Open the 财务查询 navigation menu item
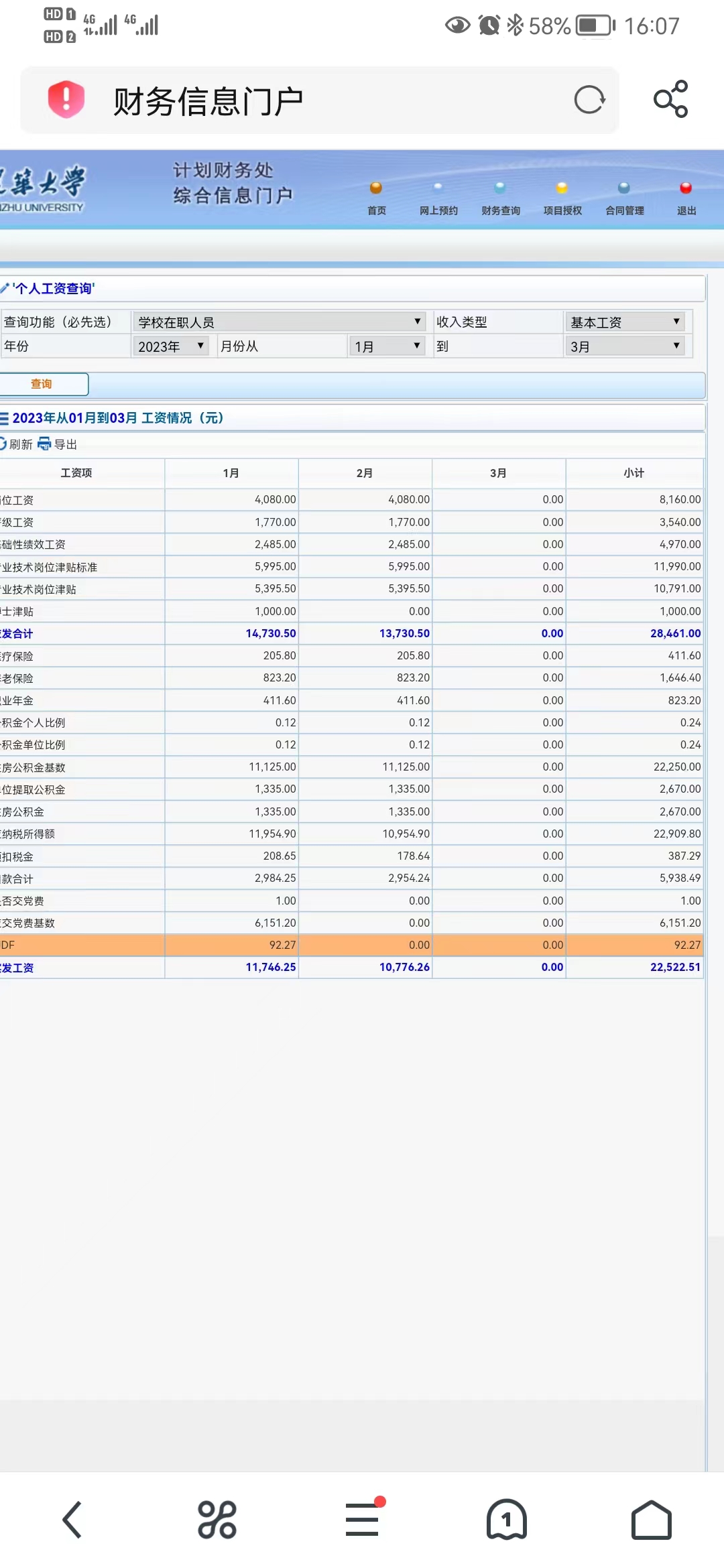 [x=500, y=200]
